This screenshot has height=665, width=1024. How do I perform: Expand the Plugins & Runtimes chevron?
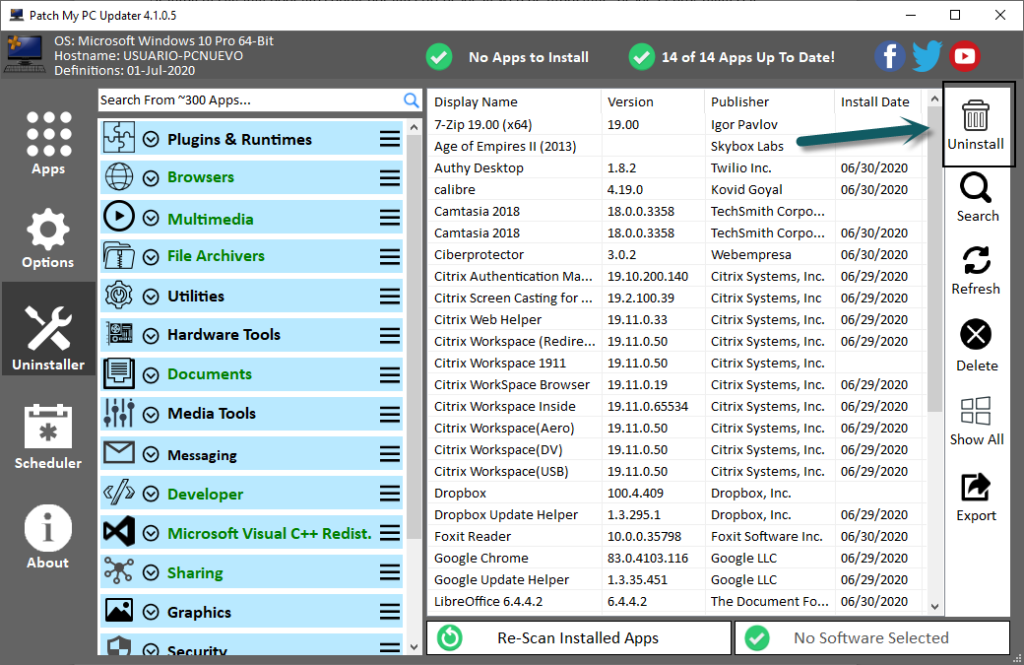pos(151,139)
